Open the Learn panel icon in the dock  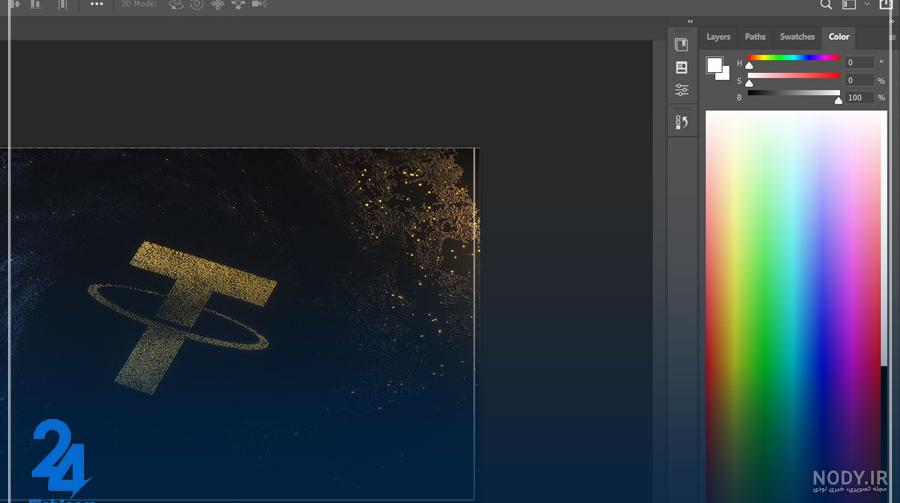pyautogui.click(x=681, y=45)
